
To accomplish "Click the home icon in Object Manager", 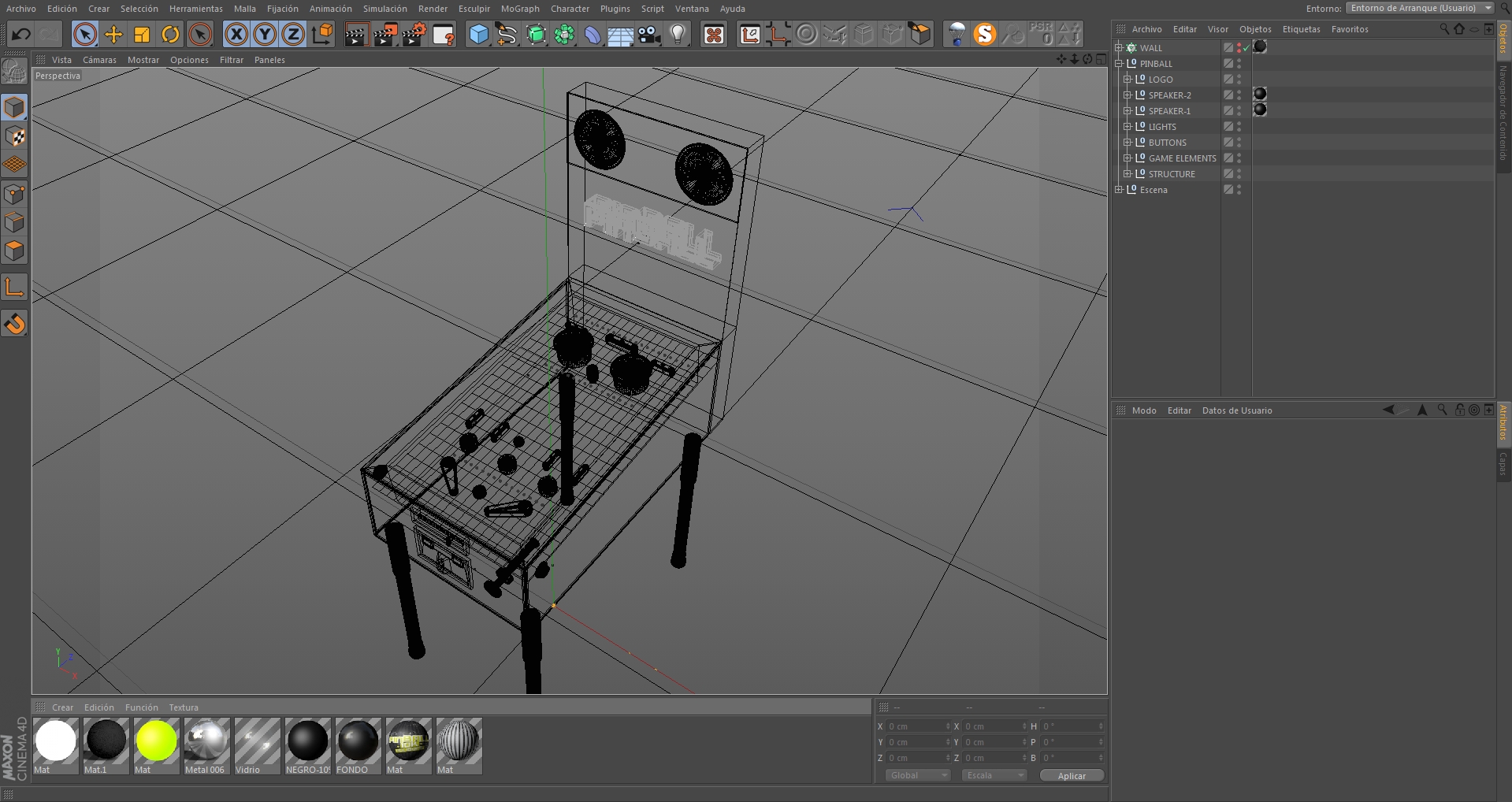I will (x=1459, y=29).
